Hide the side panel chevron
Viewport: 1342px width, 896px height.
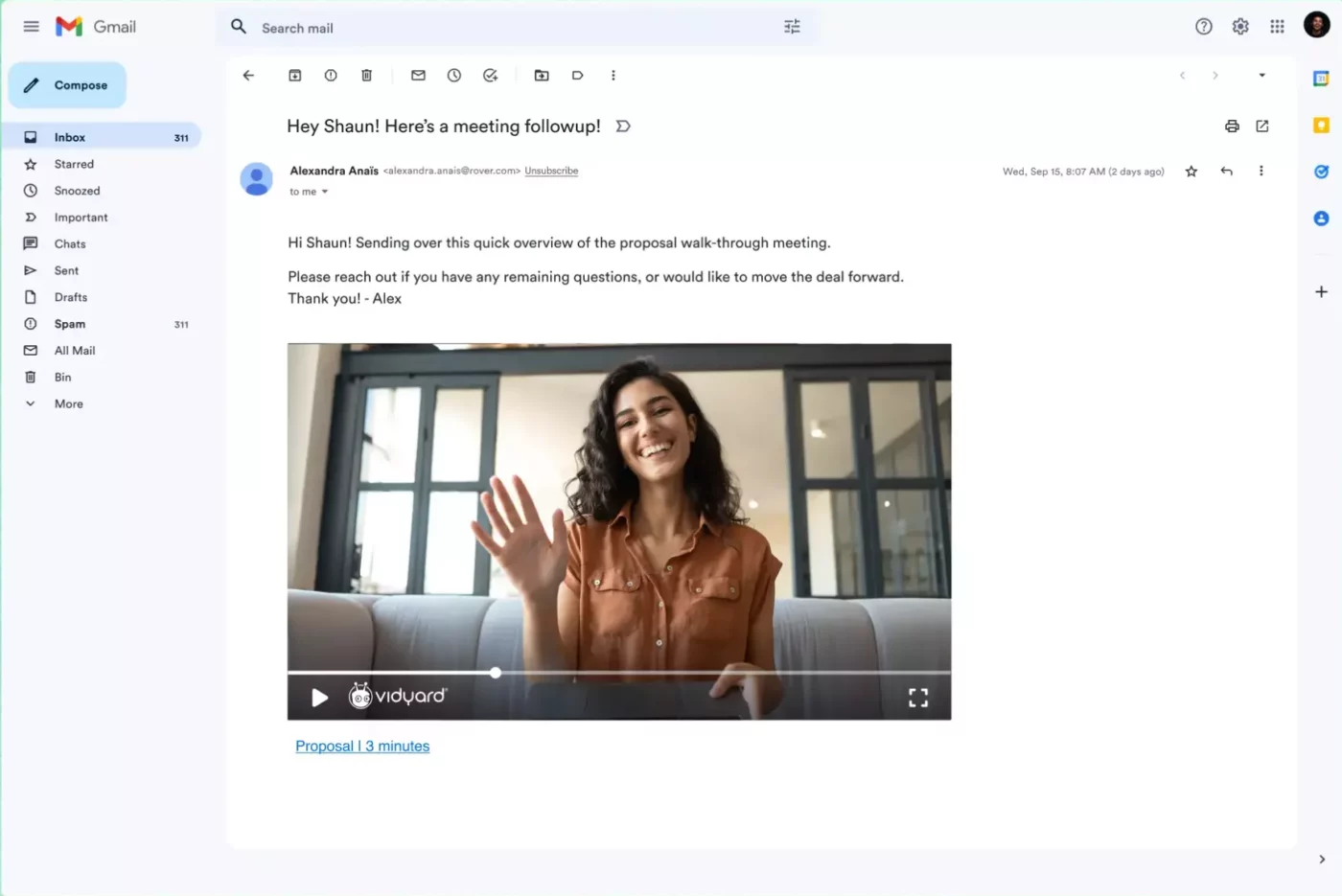pyautogui.click(x=1322, y=860)
